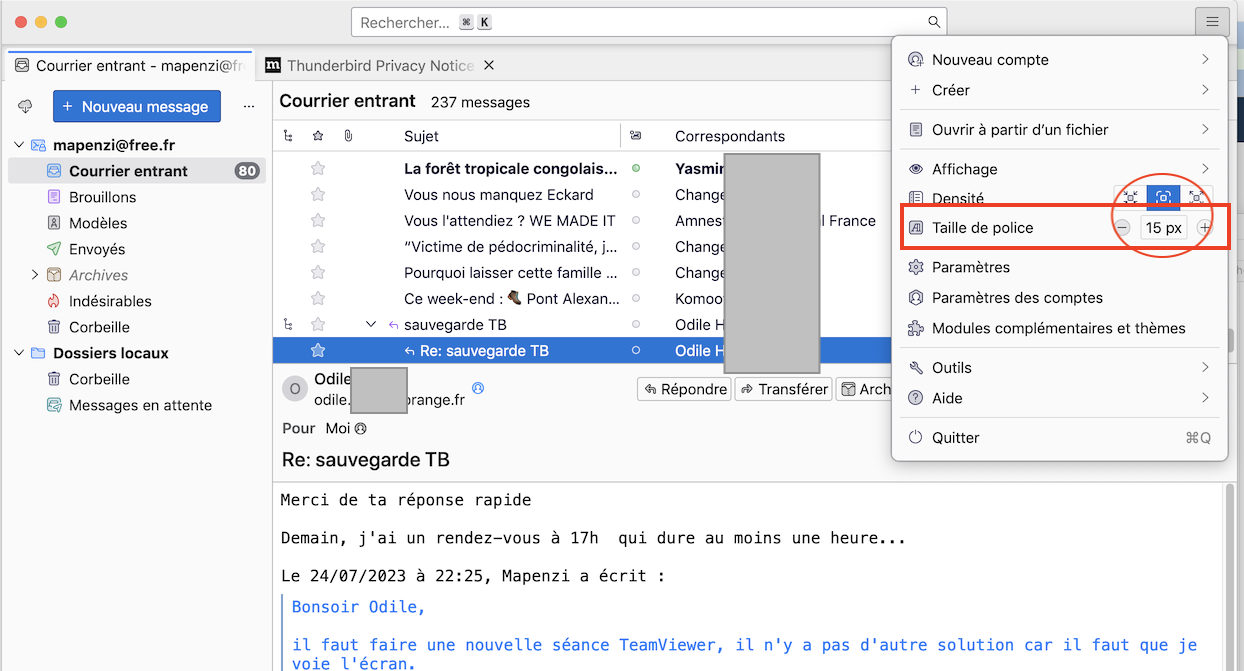Image resolution: width=1244 pixels, height=671 pixels.
Task: Select compact density option
Action: tap(1130, 198)
